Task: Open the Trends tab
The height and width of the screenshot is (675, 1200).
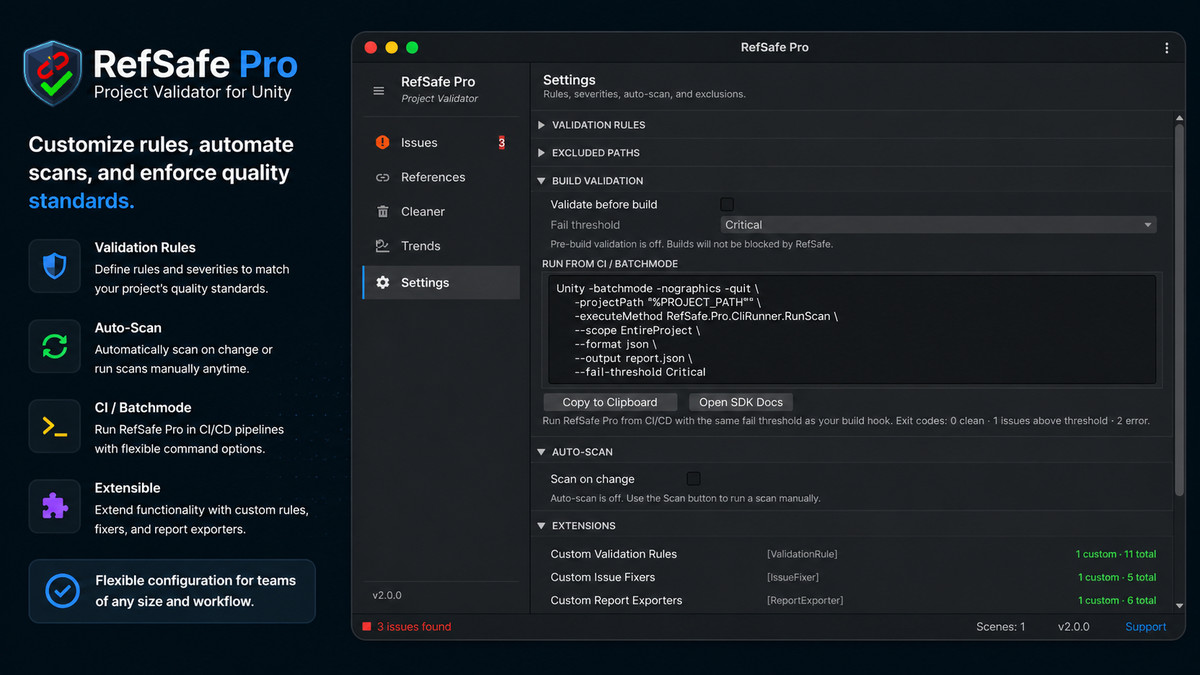Action: click(441, 246)
